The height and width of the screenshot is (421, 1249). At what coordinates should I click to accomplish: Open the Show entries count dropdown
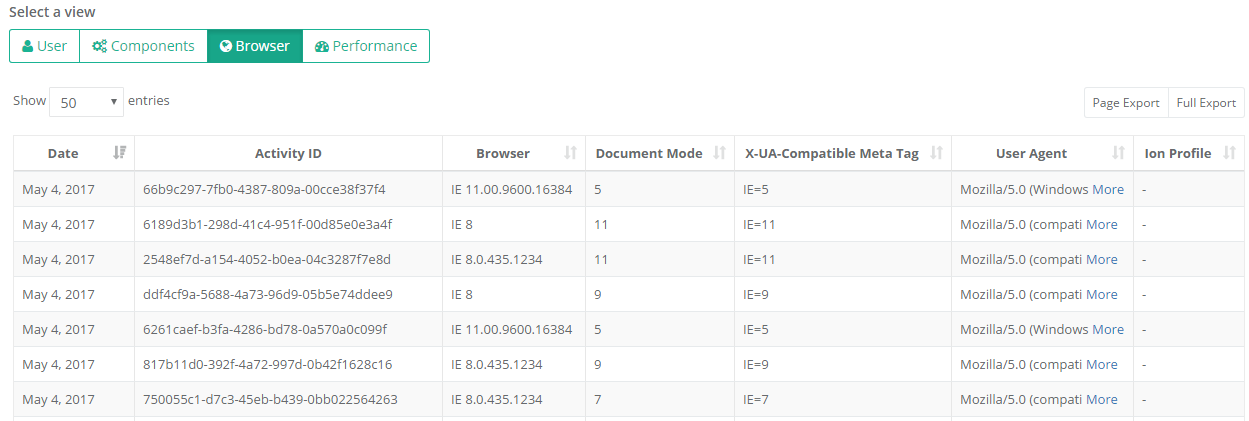pyautogui.click(x=86, y=102)
